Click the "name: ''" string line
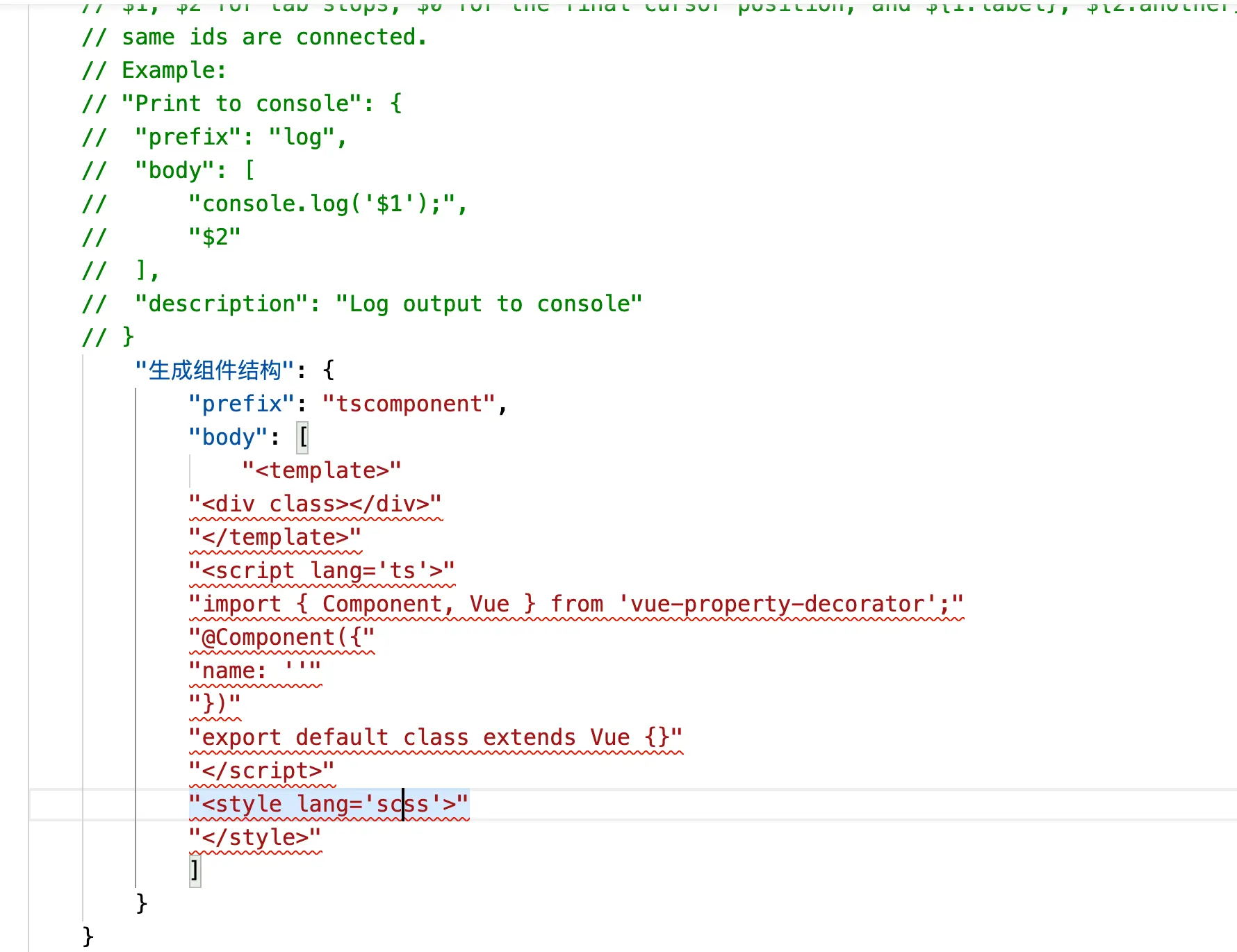Image resolution: width=1237 pixels, height=952 pixels. 255,671
